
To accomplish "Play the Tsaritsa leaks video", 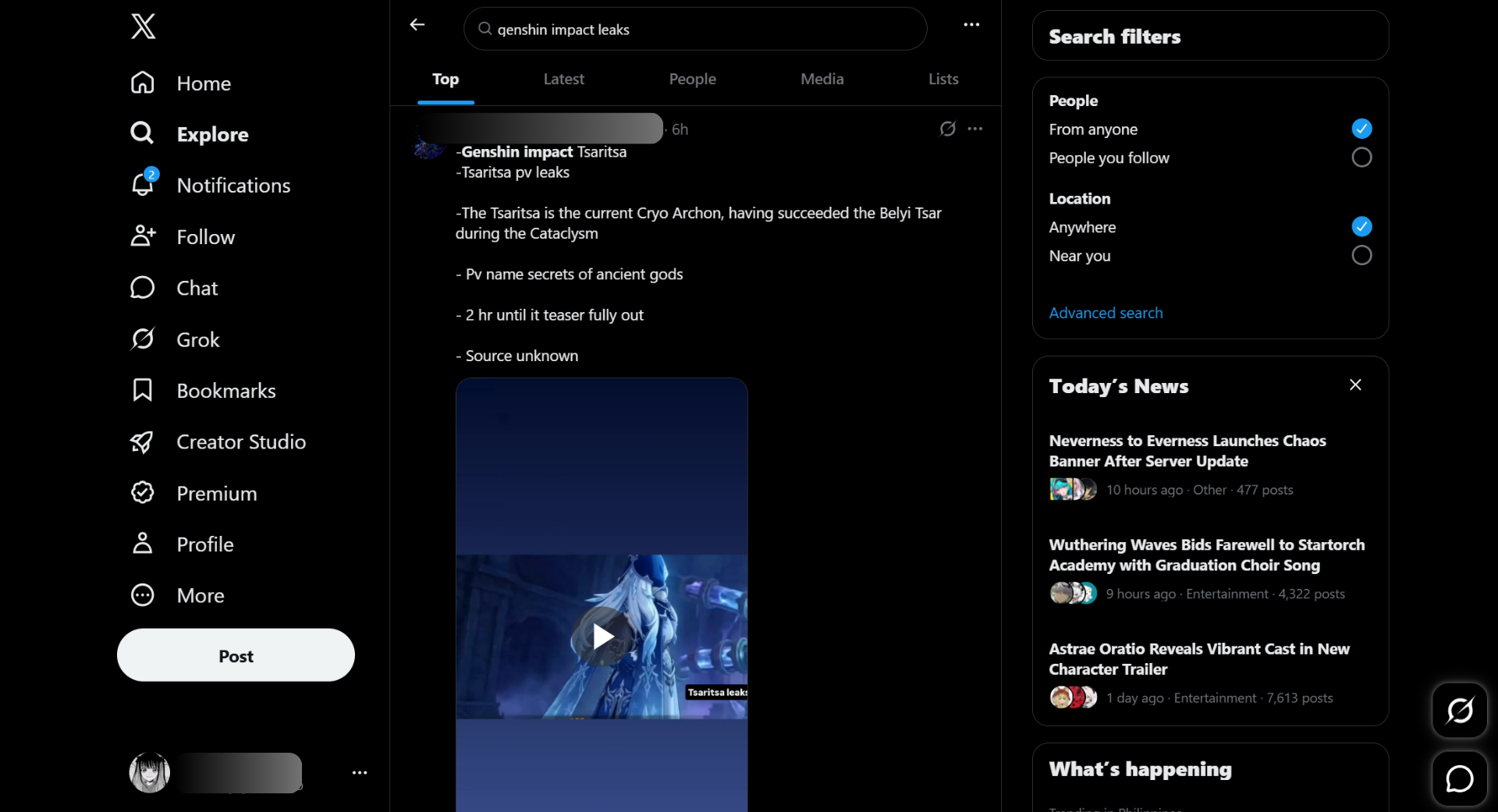I will click(x=602, y=636).
